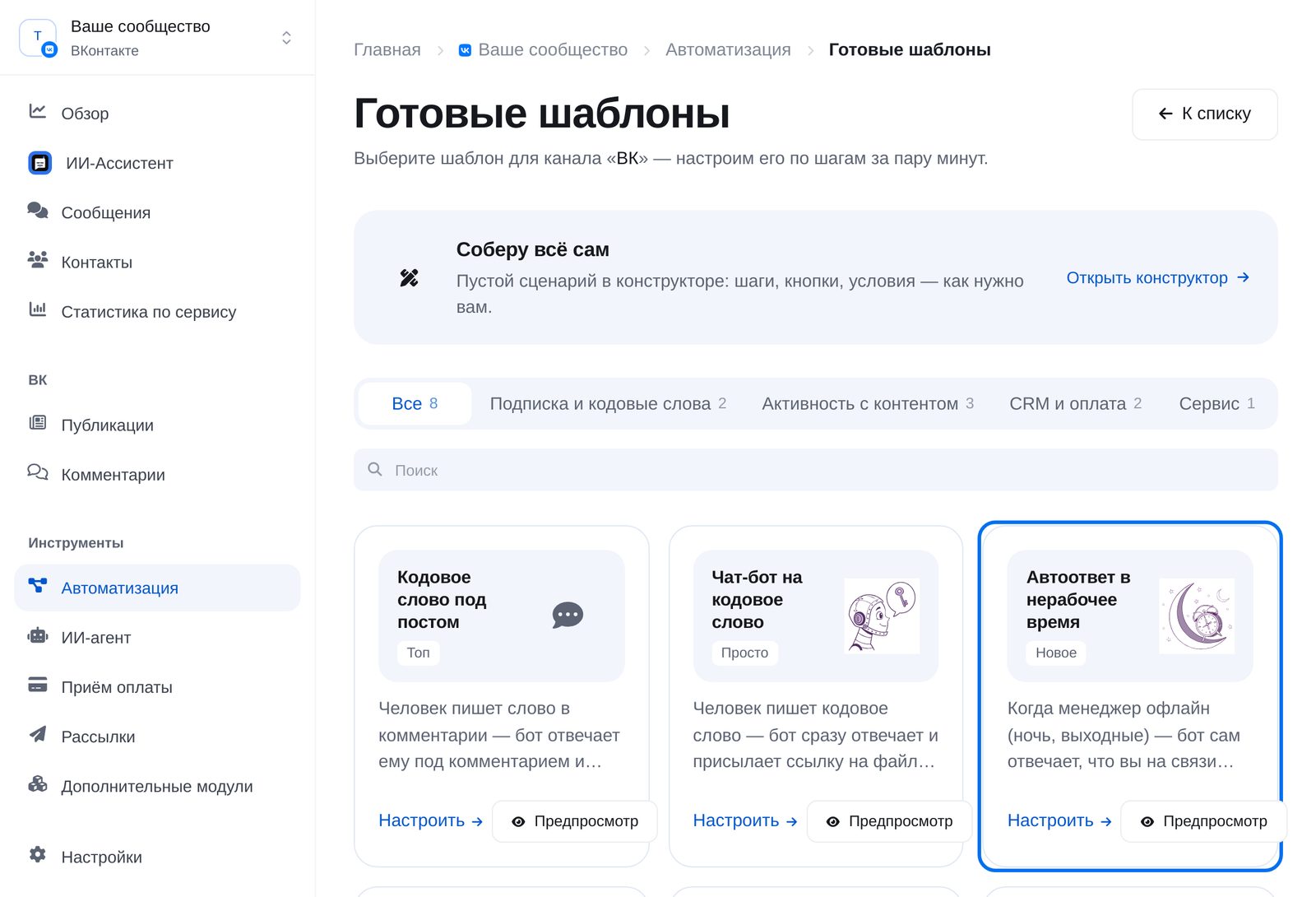
Task: Click the Топ badge on the first card
Action: pyautogui.click(x=419, y=653)
